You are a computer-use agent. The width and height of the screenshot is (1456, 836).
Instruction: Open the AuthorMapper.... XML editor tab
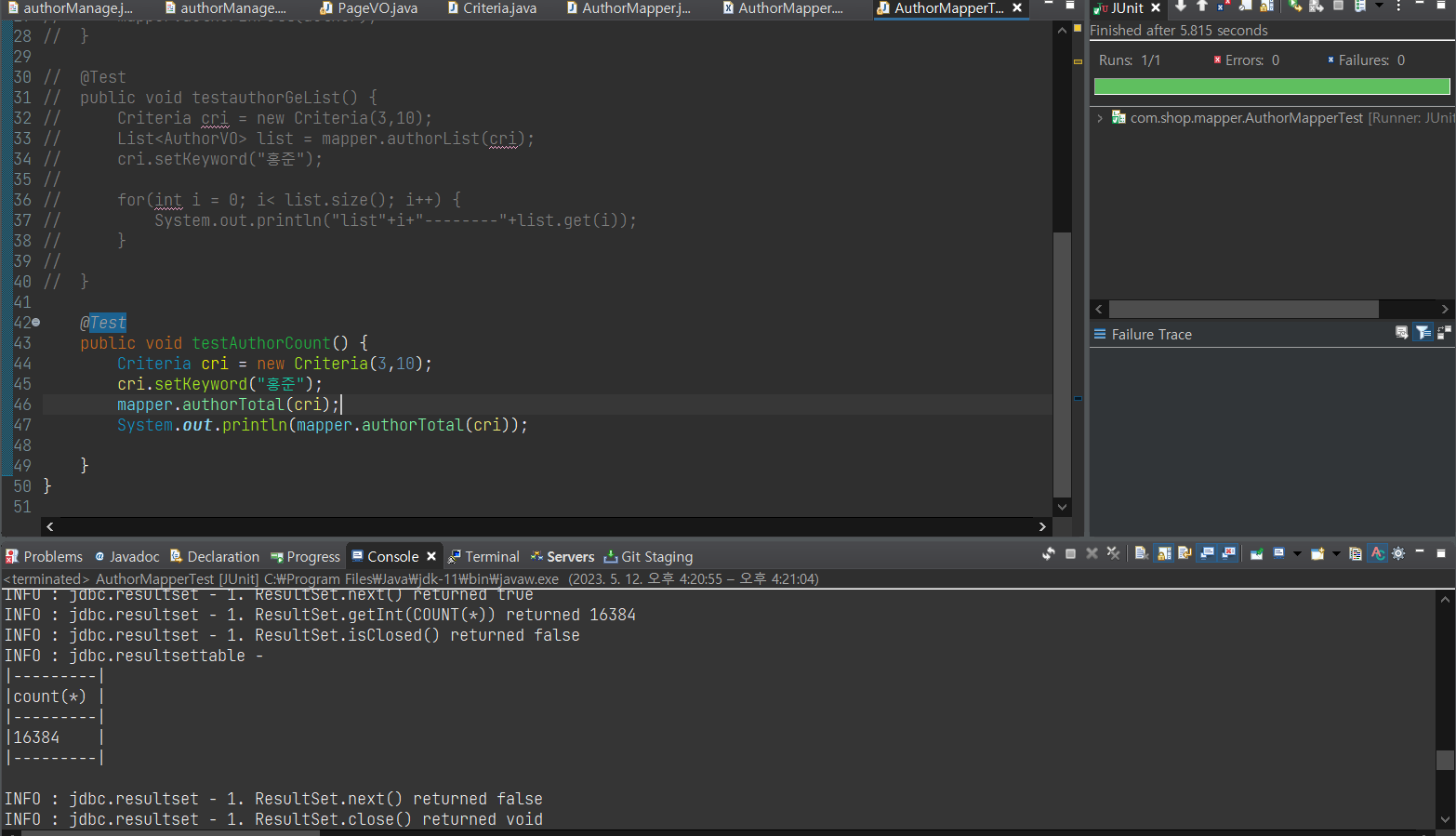[x=783, y=8]
